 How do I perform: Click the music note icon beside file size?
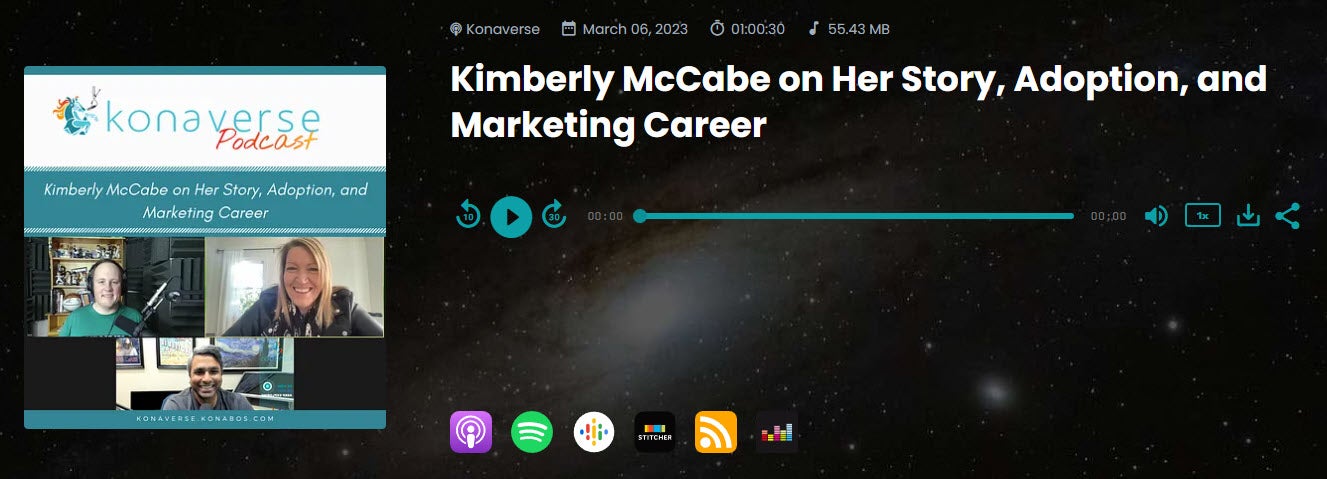(814, 28)
